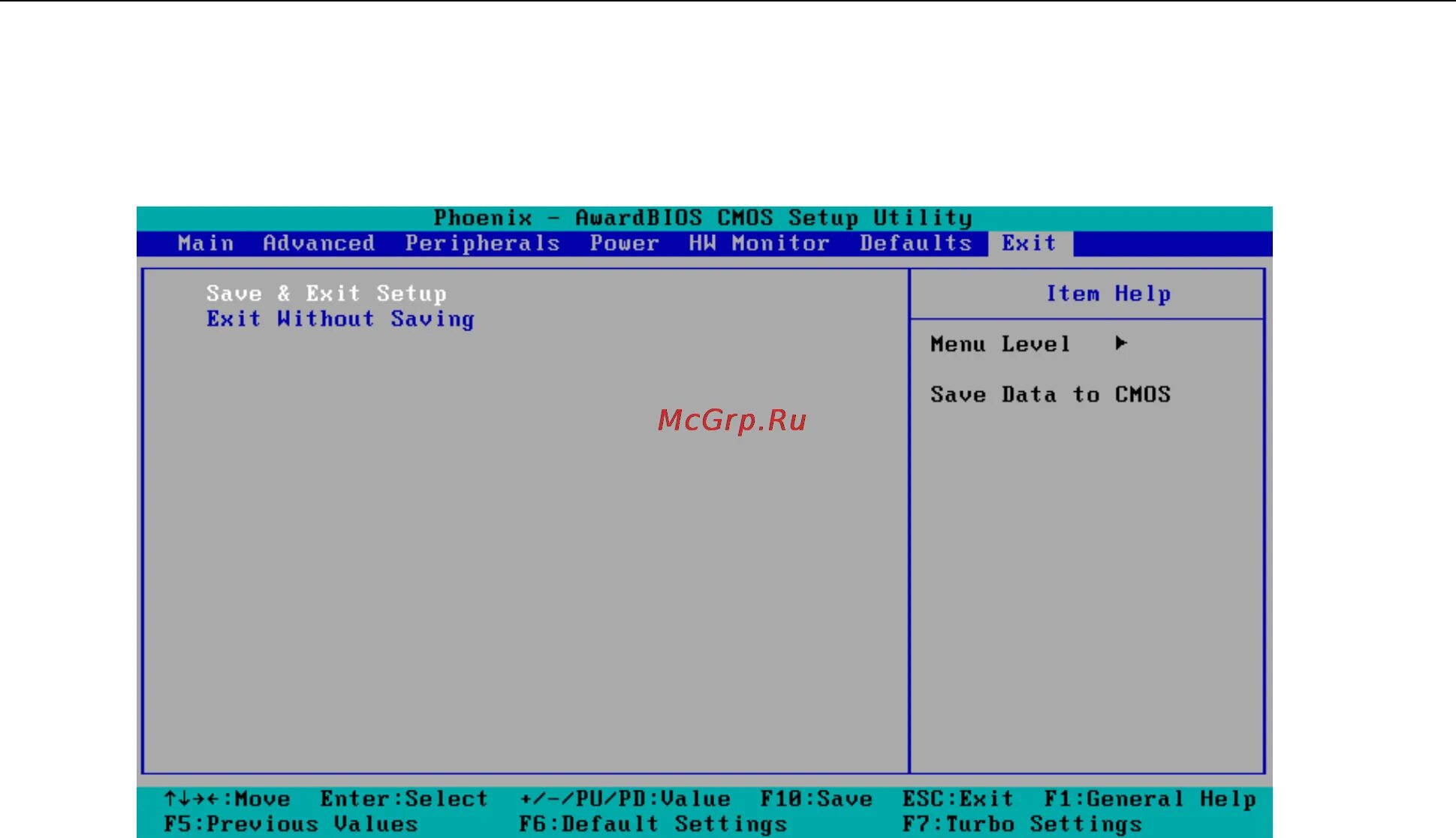The height and width of the screenshot is (838, 1456).
Task: Select the HW Monitor tab
Action: click(759, 243)
